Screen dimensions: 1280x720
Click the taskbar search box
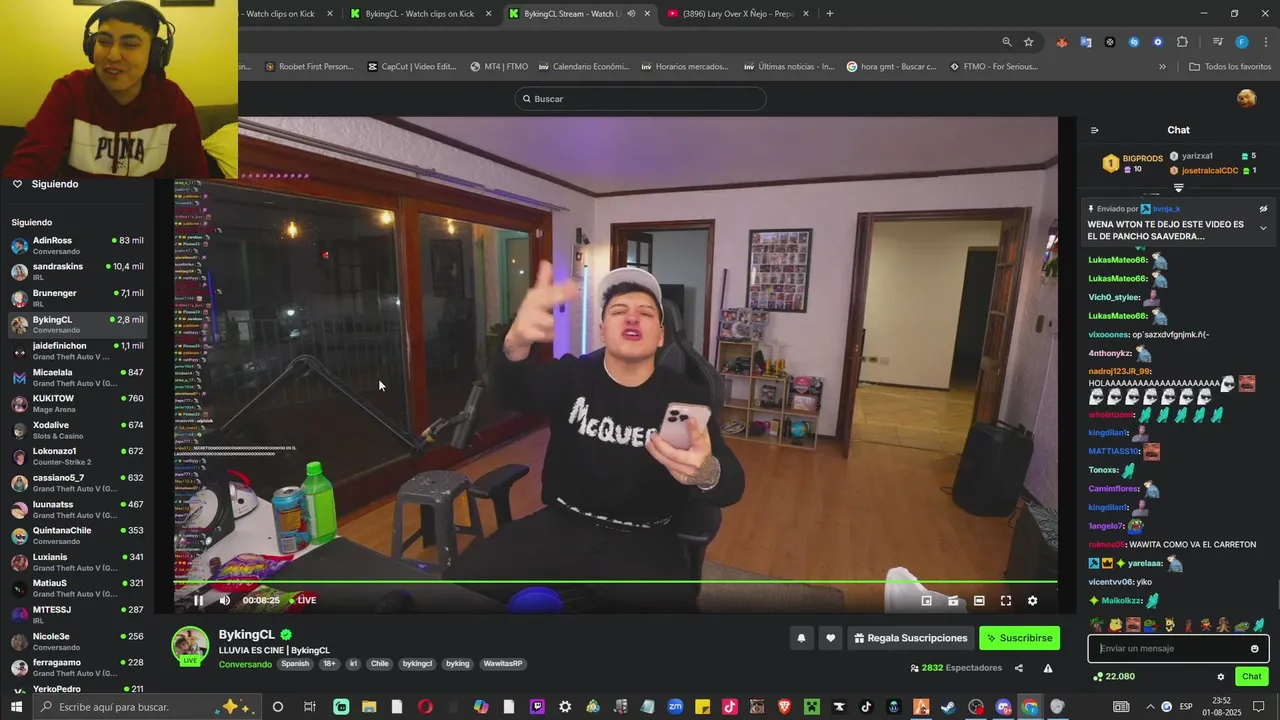148,707
